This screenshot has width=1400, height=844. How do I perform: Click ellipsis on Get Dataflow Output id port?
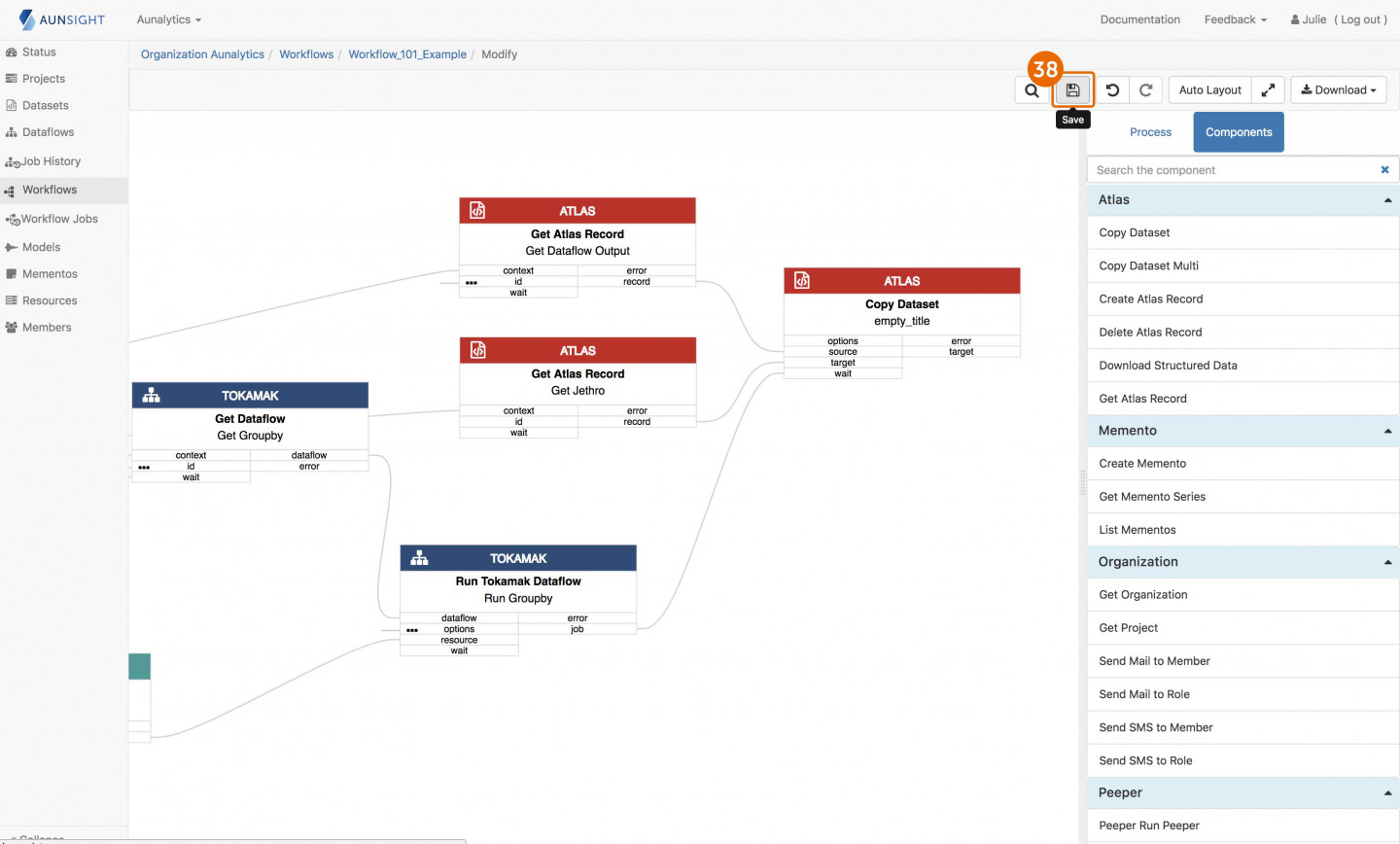[x=472, y=283]
